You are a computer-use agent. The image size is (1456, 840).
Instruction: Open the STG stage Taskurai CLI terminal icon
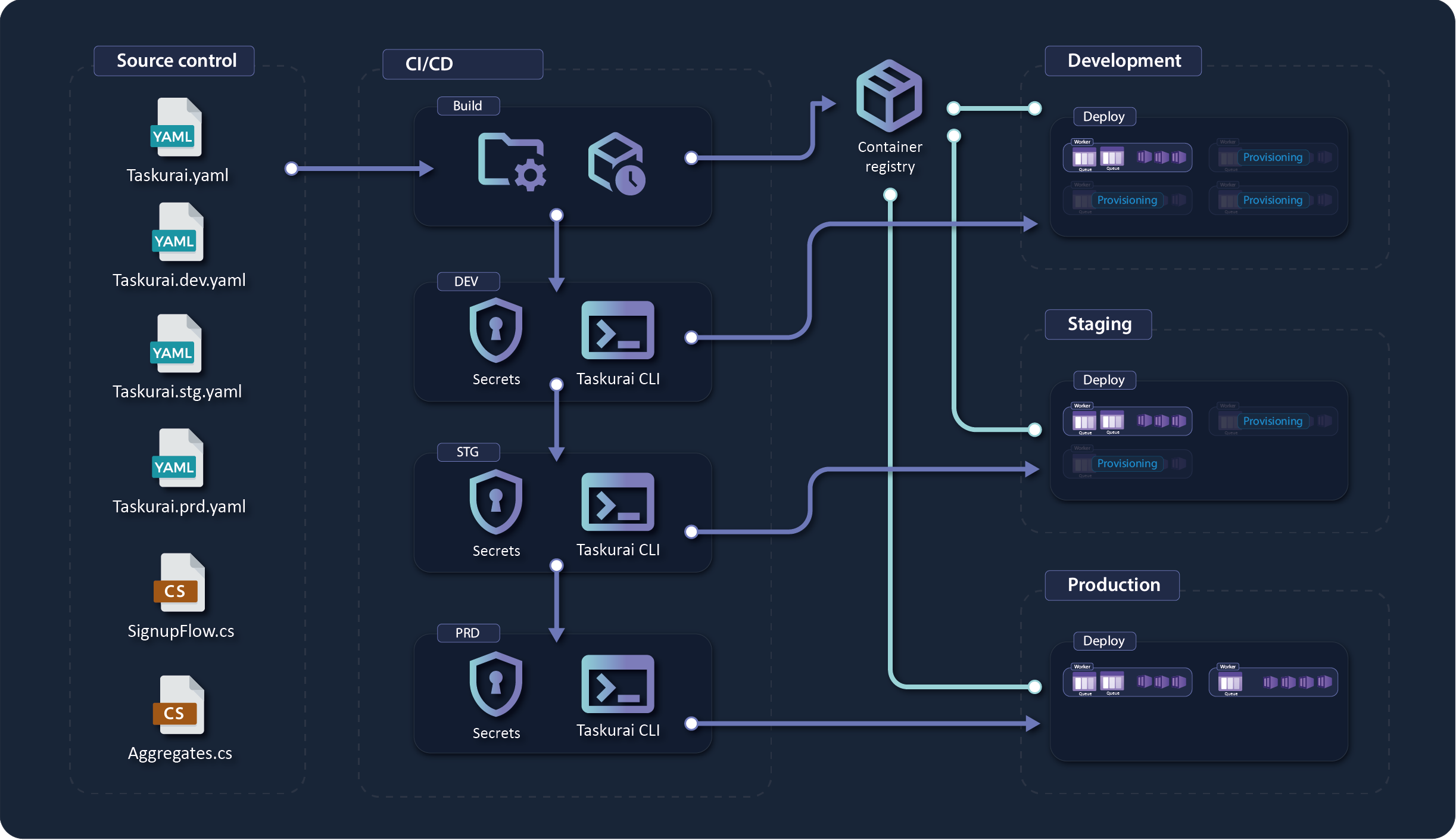(x=618, y=502)
